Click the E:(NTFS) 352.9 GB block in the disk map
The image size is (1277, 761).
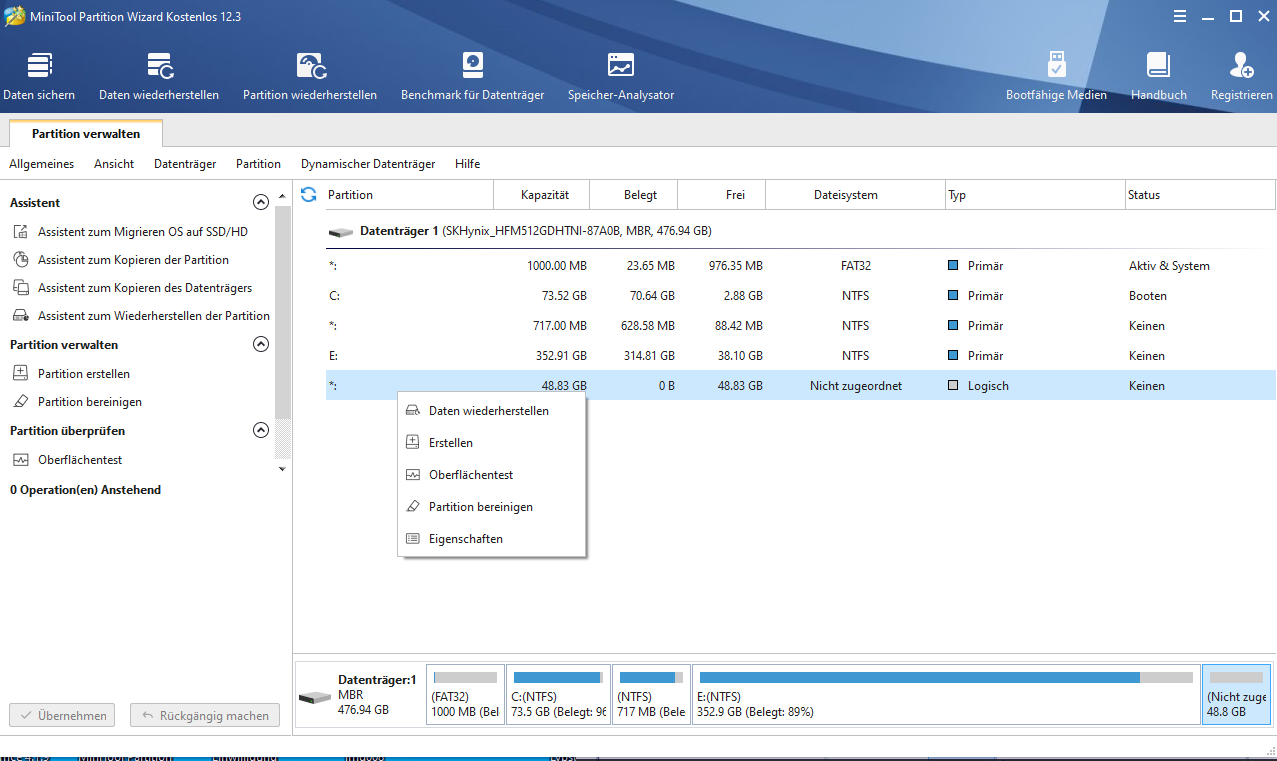click(946, 694)
